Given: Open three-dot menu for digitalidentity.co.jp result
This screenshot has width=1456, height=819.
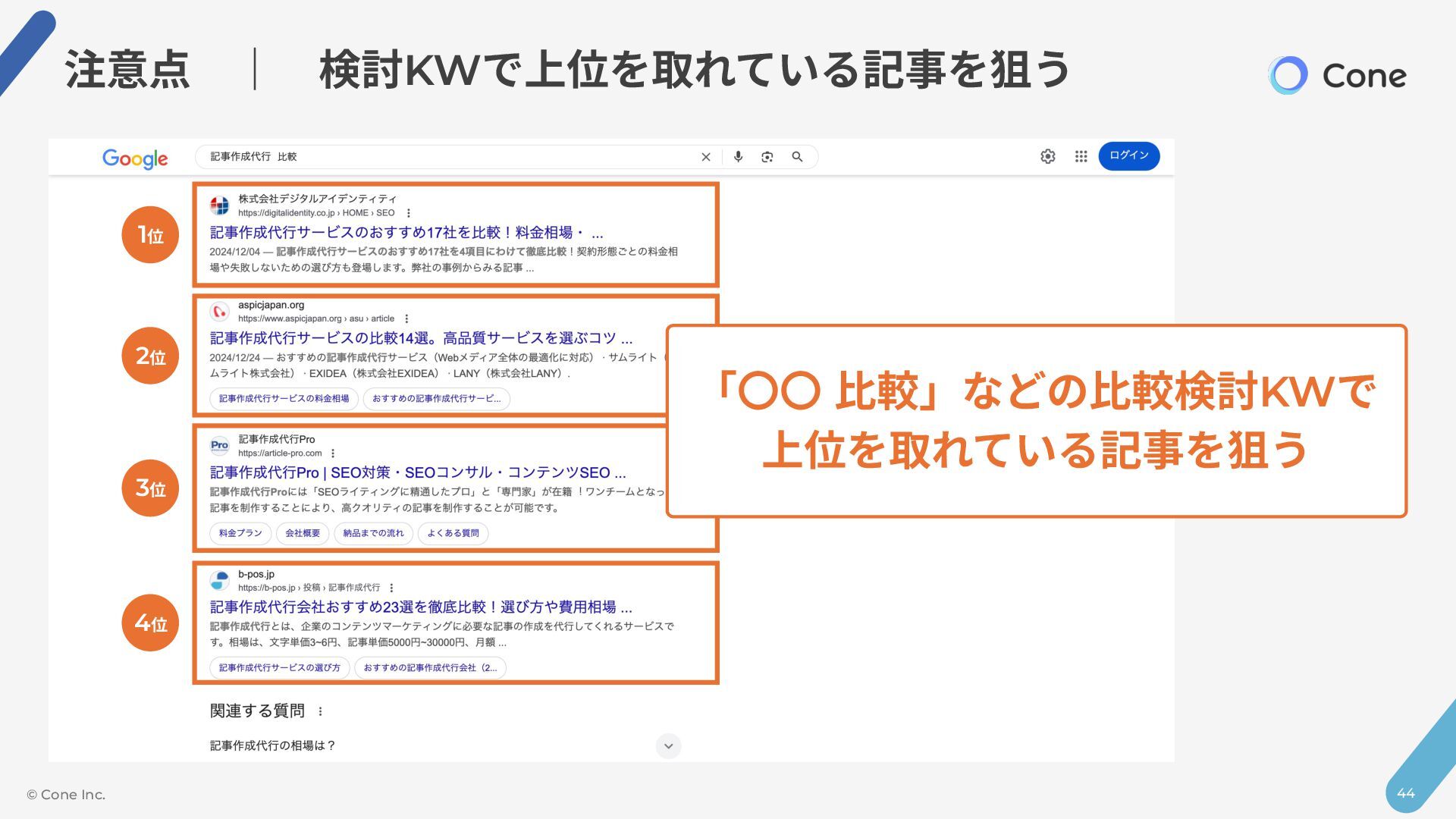Looking at the screenshot, I should pos(409,213).
